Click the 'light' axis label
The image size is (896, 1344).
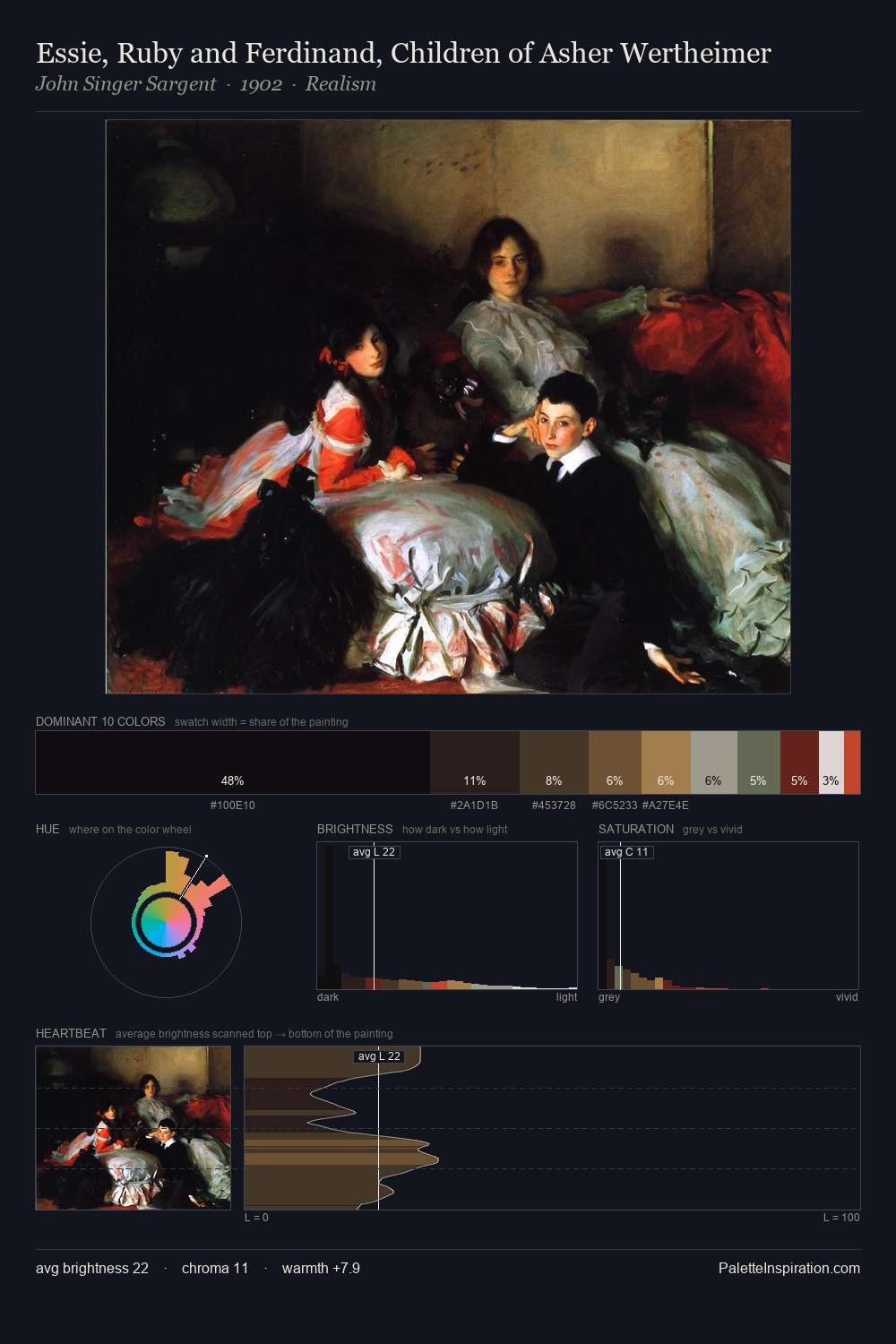566,997
